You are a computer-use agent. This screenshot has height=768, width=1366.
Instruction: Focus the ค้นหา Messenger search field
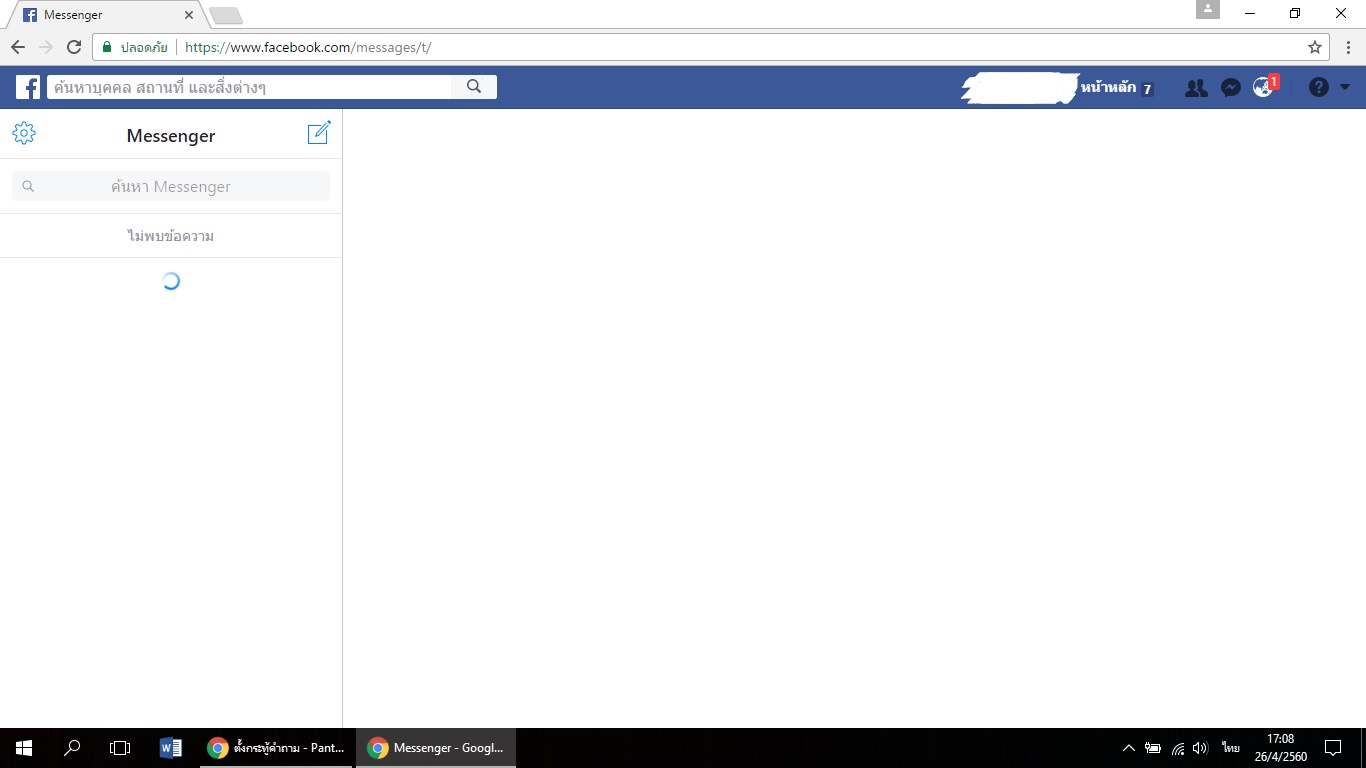tap(171, 186)
